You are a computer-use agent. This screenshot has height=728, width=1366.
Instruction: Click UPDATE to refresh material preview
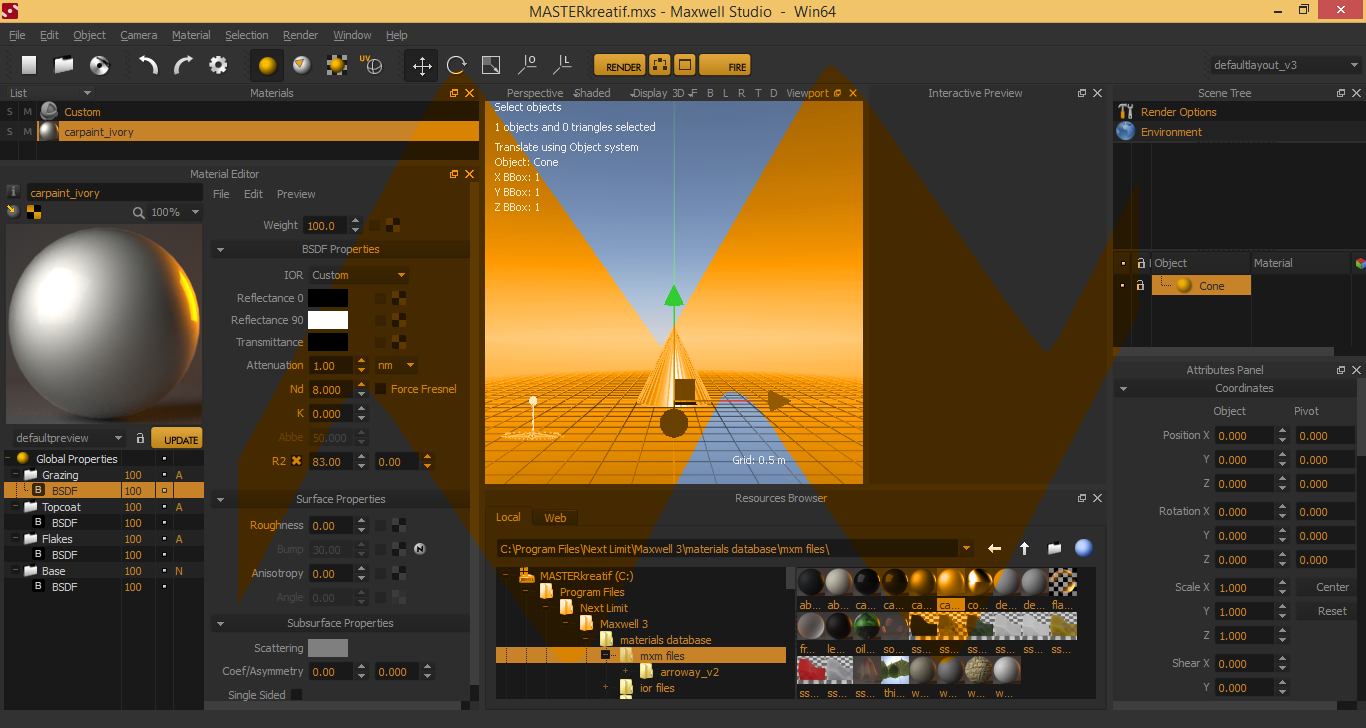[x=177, y=439]
